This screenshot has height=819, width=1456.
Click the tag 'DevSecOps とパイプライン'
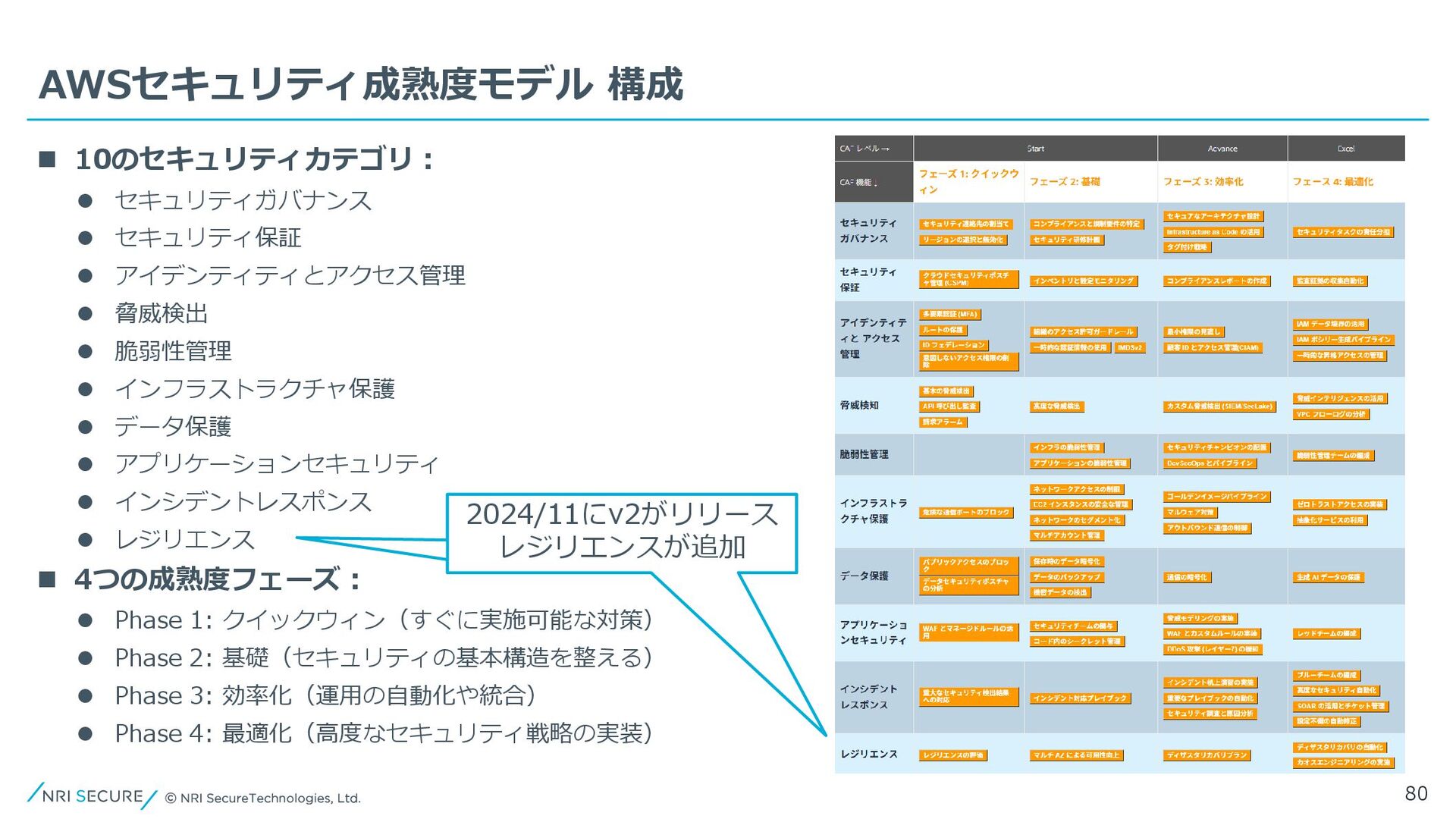point(1210,463)
